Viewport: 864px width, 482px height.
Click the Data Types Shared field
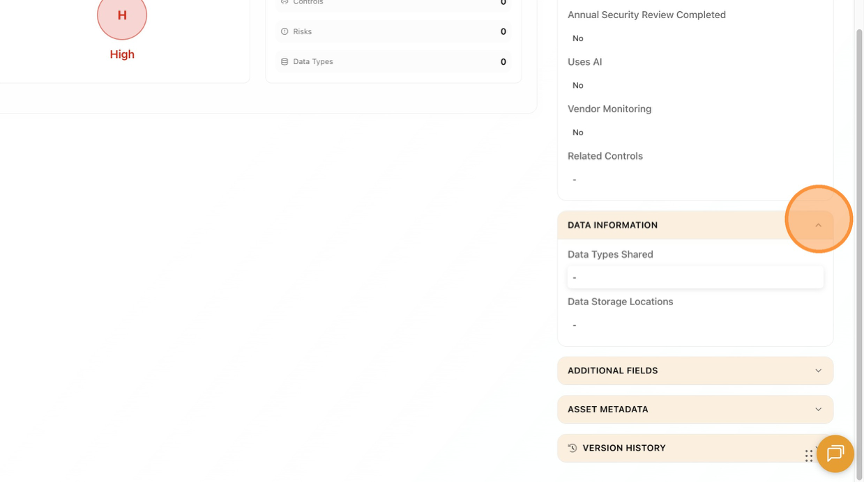pyautogui.click(x=695, y=277)
